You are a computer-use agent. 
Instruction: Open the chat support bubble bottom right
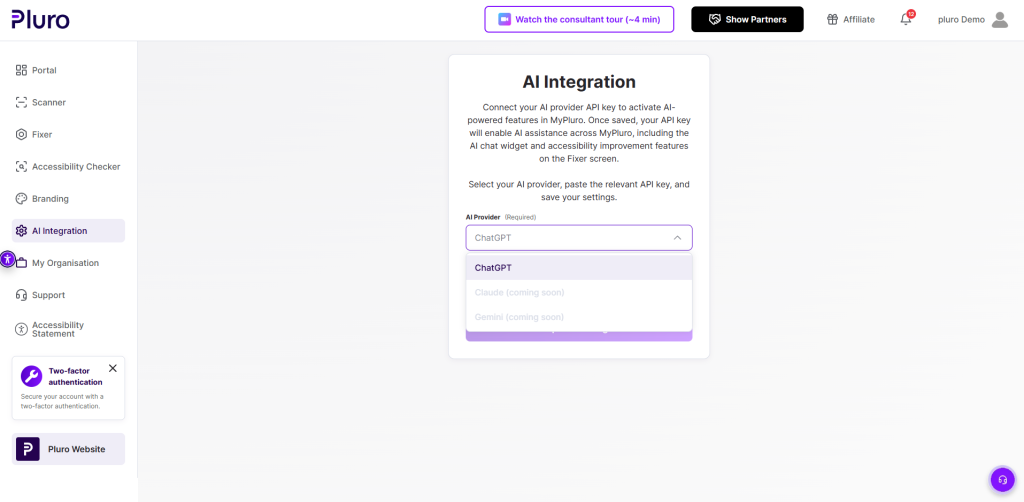tap(1002, 480)
